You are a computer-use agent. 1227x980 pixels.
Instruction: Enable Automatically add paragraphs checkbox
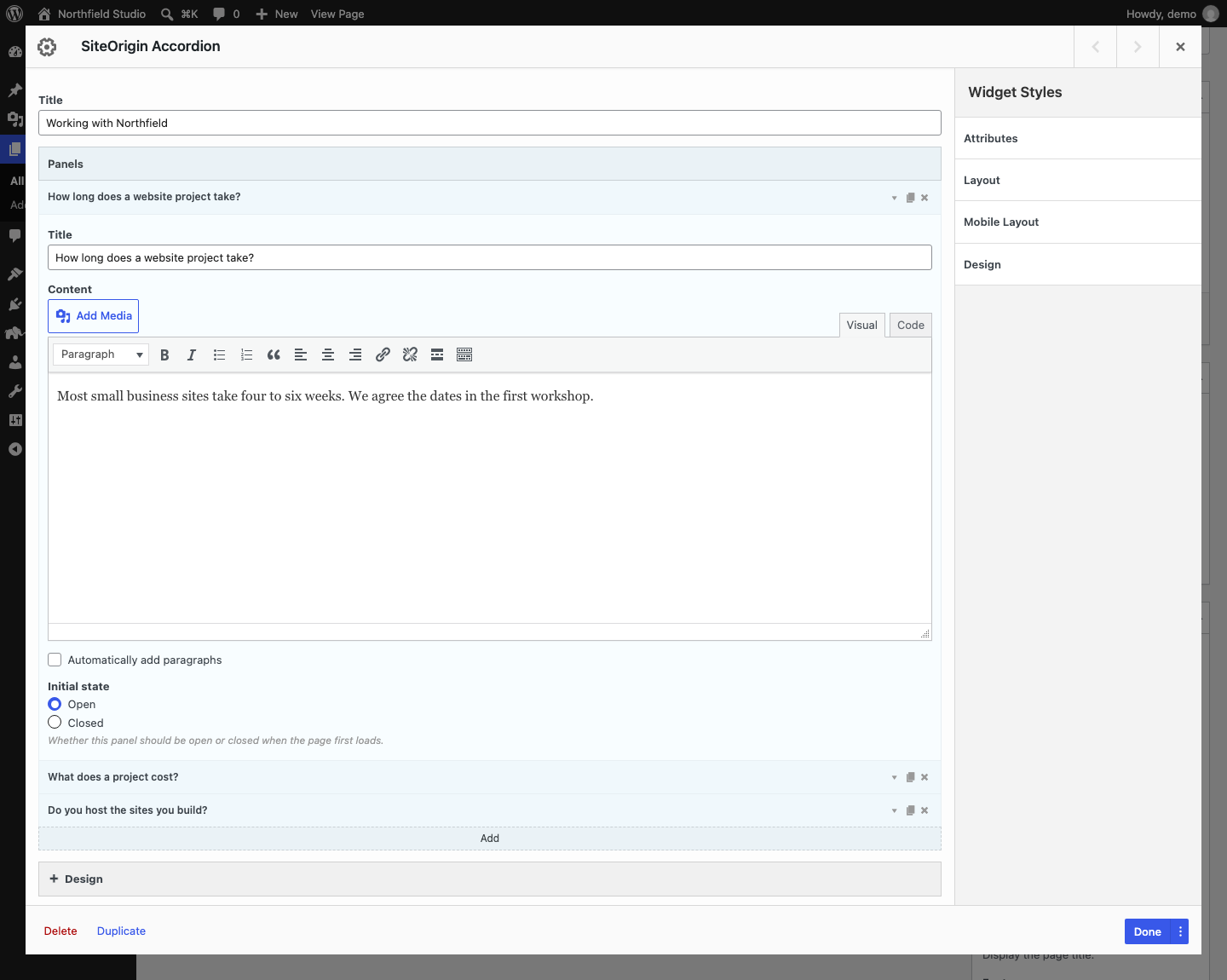coord(55,660)
